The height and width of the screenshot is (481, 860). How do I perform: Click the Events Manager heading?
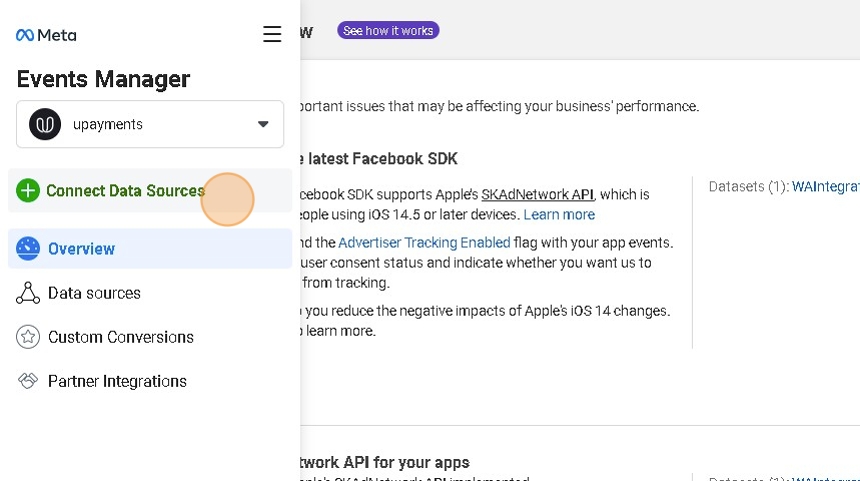[x=103, y=79]
